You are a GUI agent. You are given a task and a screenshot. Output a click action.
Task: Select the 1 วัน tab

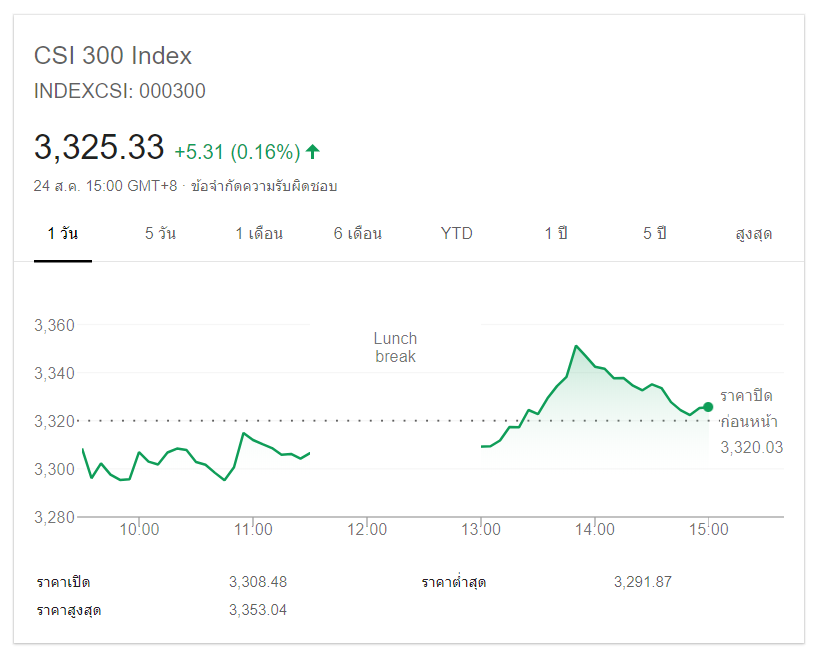click(x=63, y=234)
